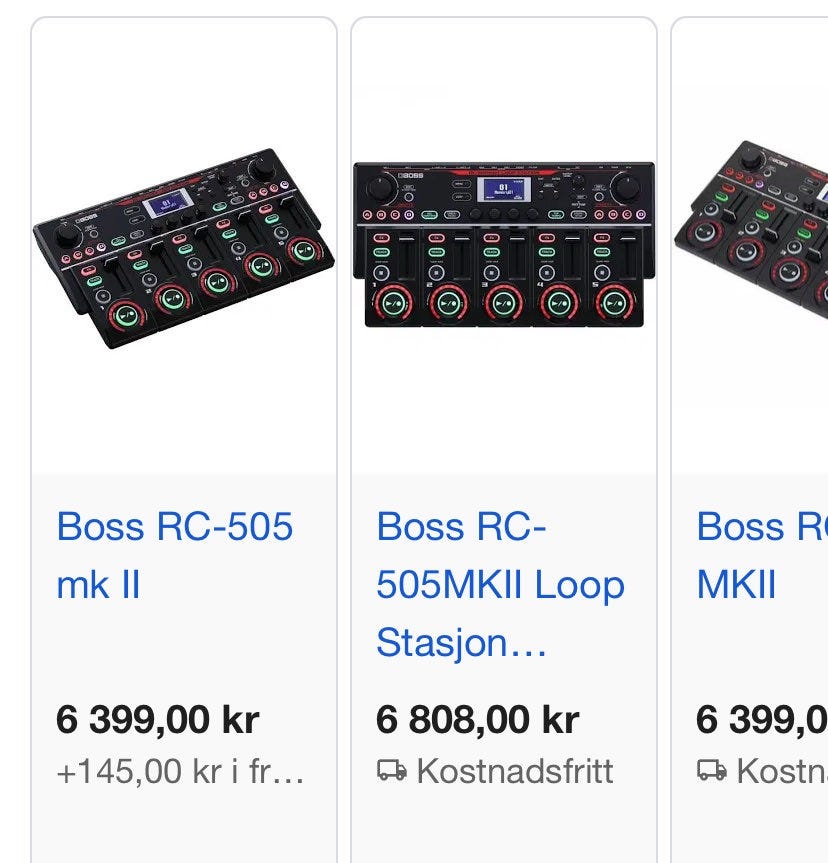Select the cut-off price on the third card
Viewport: 828px width, 863px height.
coord(762,719)
